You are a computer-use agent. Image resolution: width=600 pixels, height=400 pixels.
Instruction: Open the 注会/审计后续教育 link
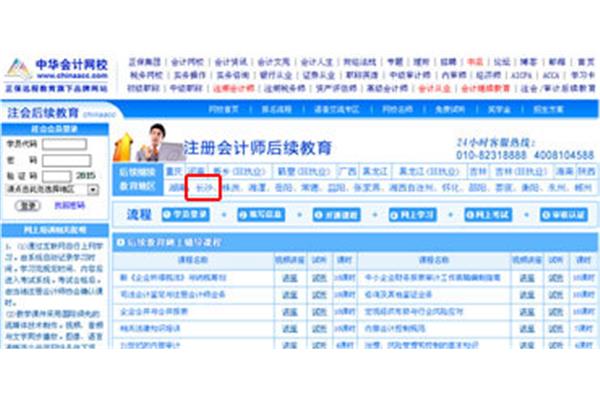click(558, 88)
